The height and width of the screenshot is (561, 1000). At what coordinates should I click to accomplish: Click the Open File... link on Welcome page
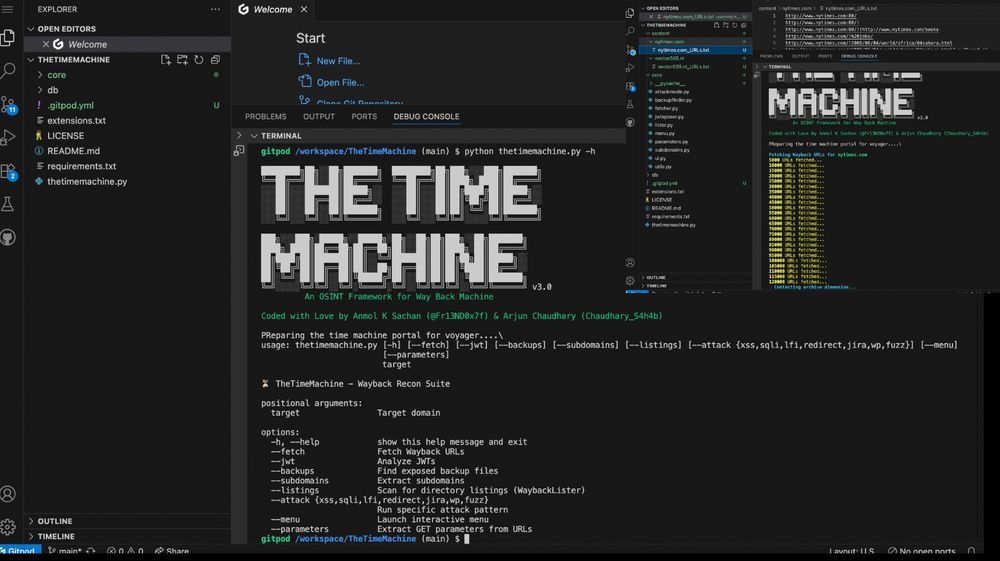340,83
